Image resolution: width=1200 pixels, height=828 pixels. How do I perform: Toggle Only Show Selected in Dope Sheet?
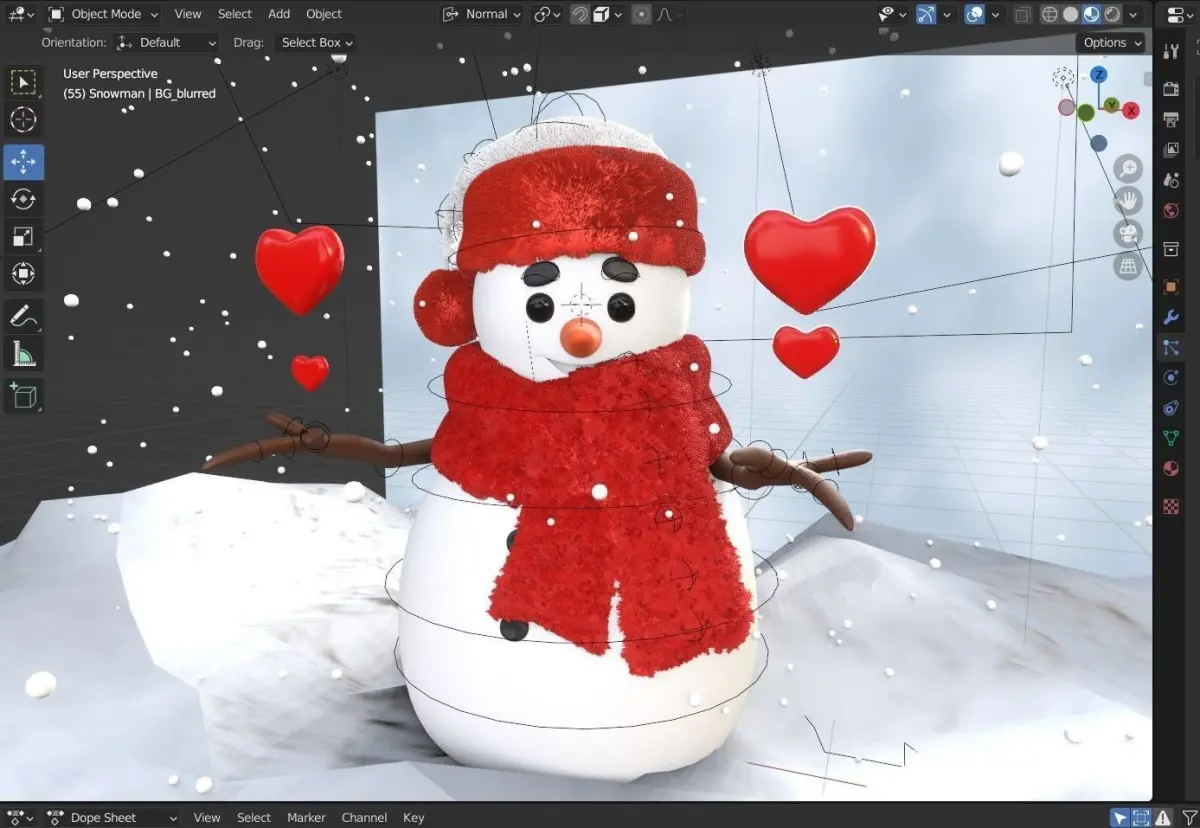pos(1121,817)
